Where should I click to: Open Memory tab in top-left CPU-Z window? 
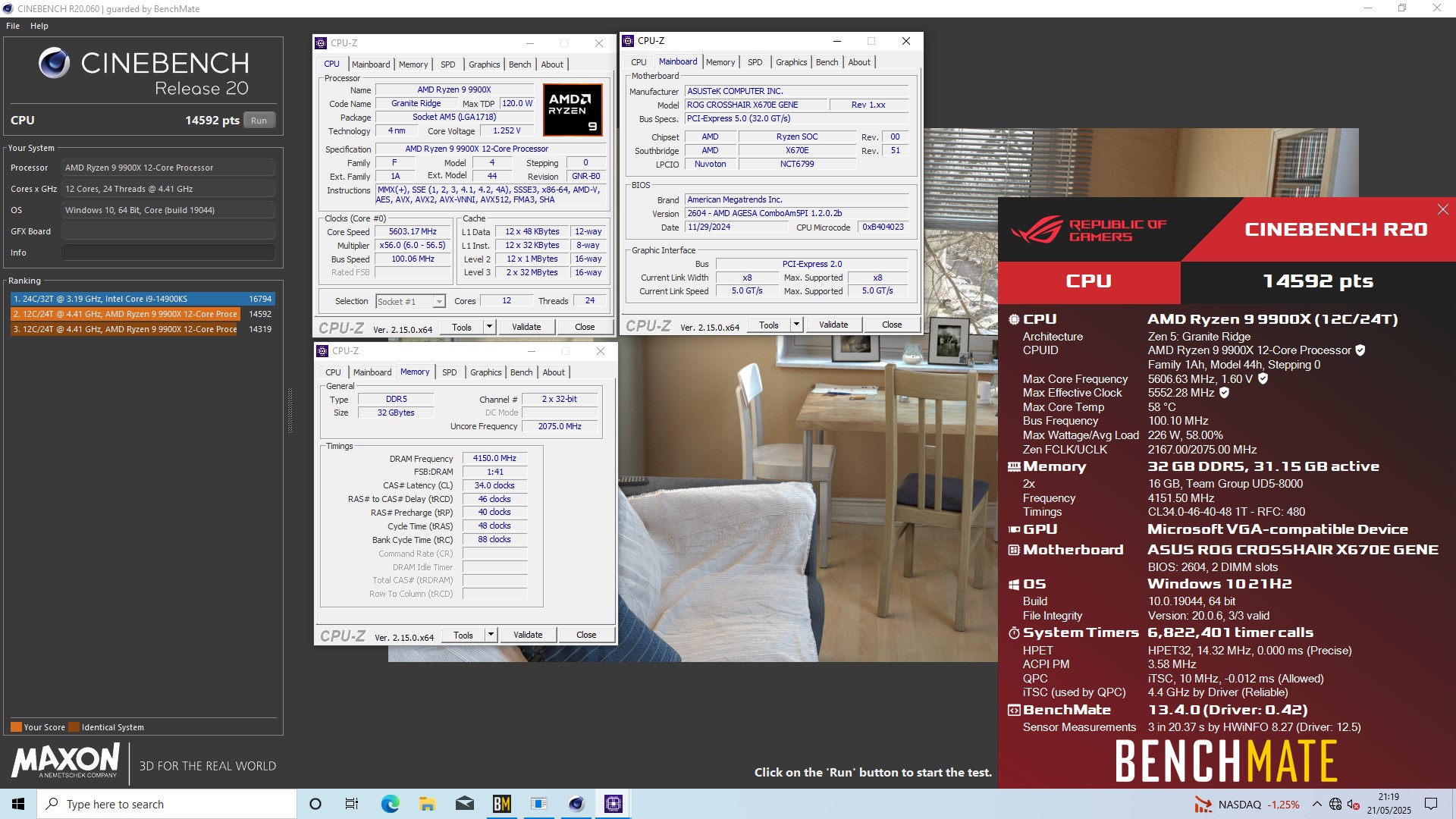pyautogui.click(x=413, y=64)
